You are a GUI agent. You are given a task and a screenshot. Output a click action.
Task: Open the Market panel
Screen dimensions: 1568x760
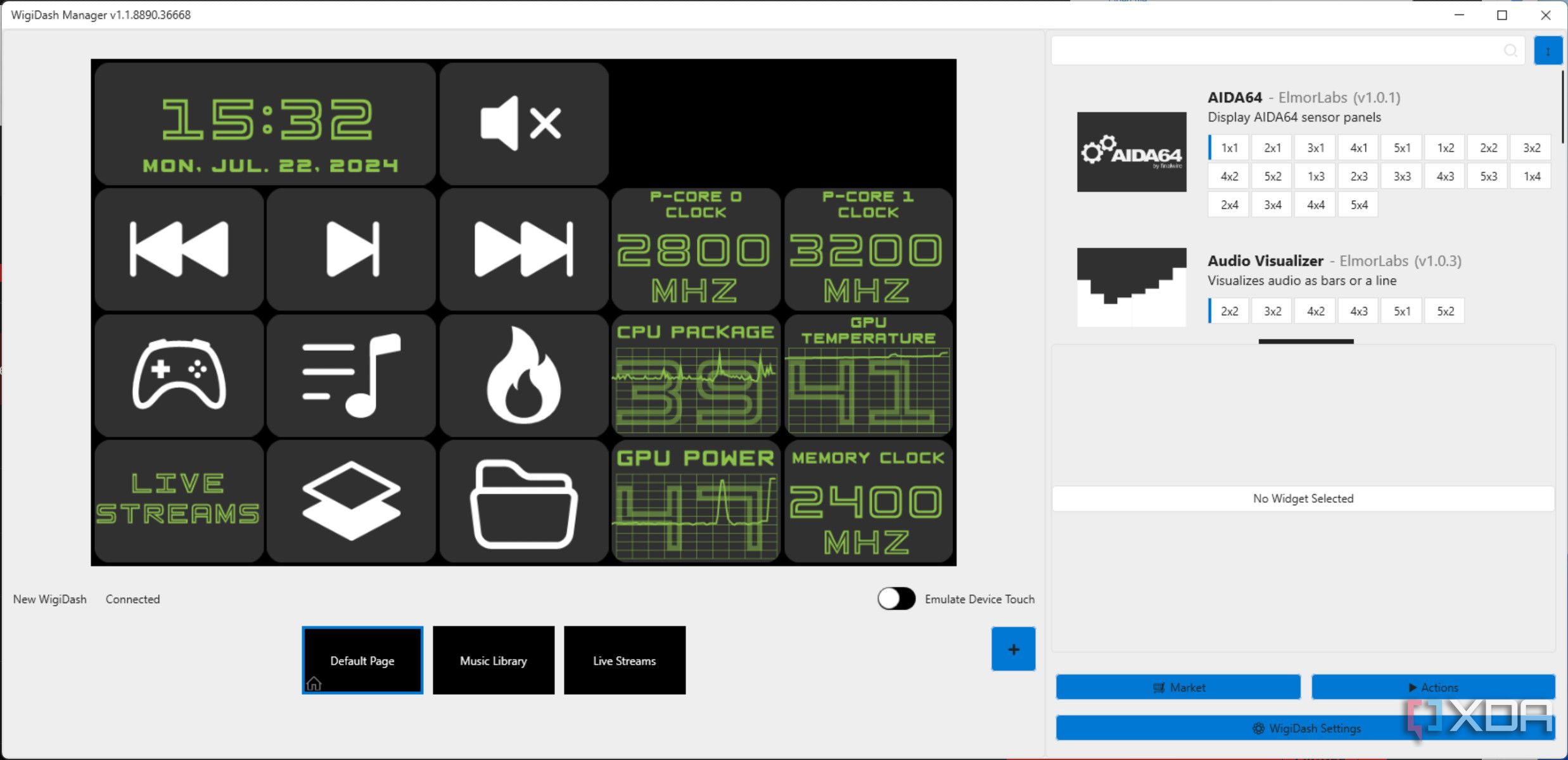[x=1180, y=688]
